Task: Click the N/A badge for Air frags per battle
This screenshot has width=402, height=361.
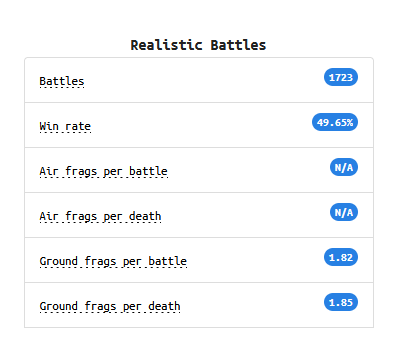Action: tap(344, 167)
